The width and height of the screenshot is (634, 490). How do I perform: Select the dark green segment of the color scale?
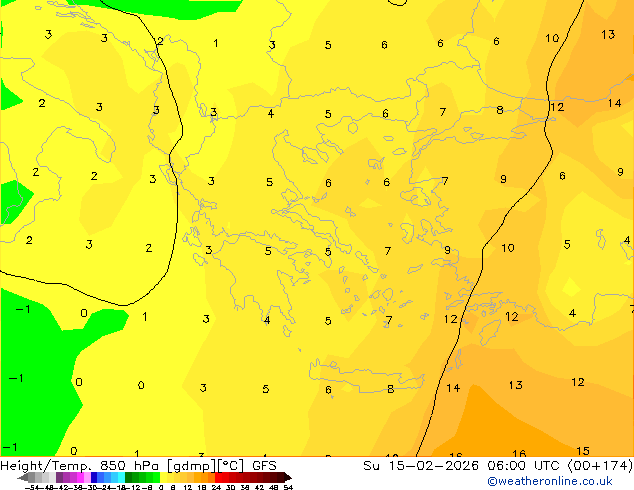point(129,477)
